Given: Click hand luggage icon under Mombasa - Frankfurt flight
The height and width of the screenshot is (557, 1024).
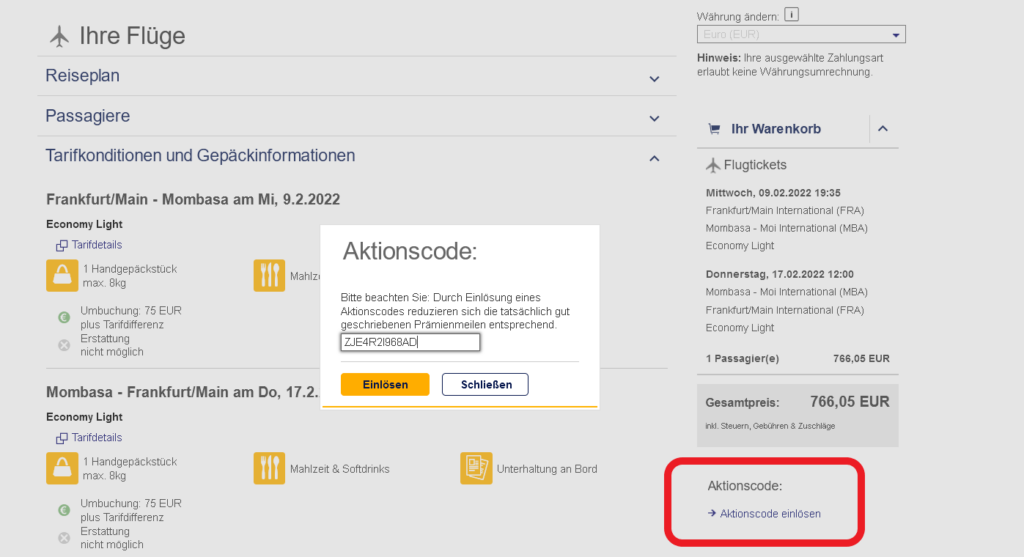Looking at the screenshot, I should pyautogui.click(x=62, y=468).
